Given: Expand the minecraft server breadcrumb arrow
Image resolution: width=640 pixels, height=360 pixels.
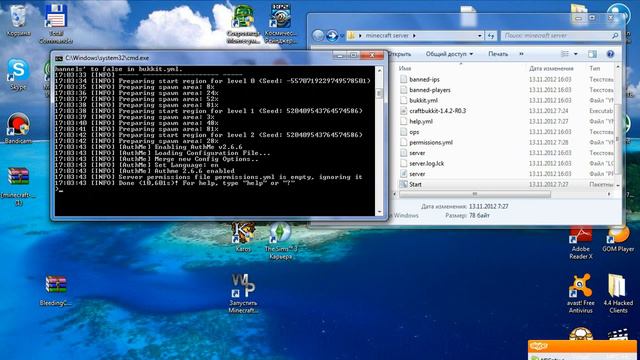Looking at the screenshot, I should pyautogui.click(x=414, y=36).
